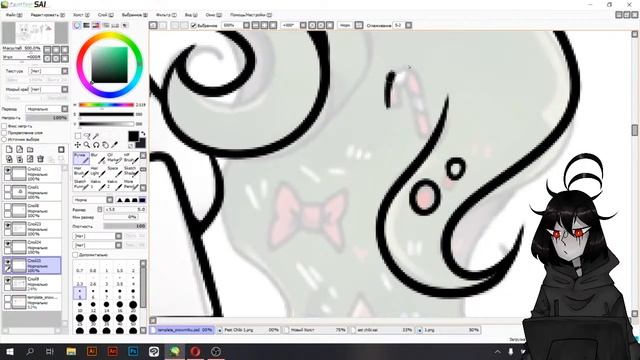Choose the flat square brush edge shape

click(x=142, y=200)
